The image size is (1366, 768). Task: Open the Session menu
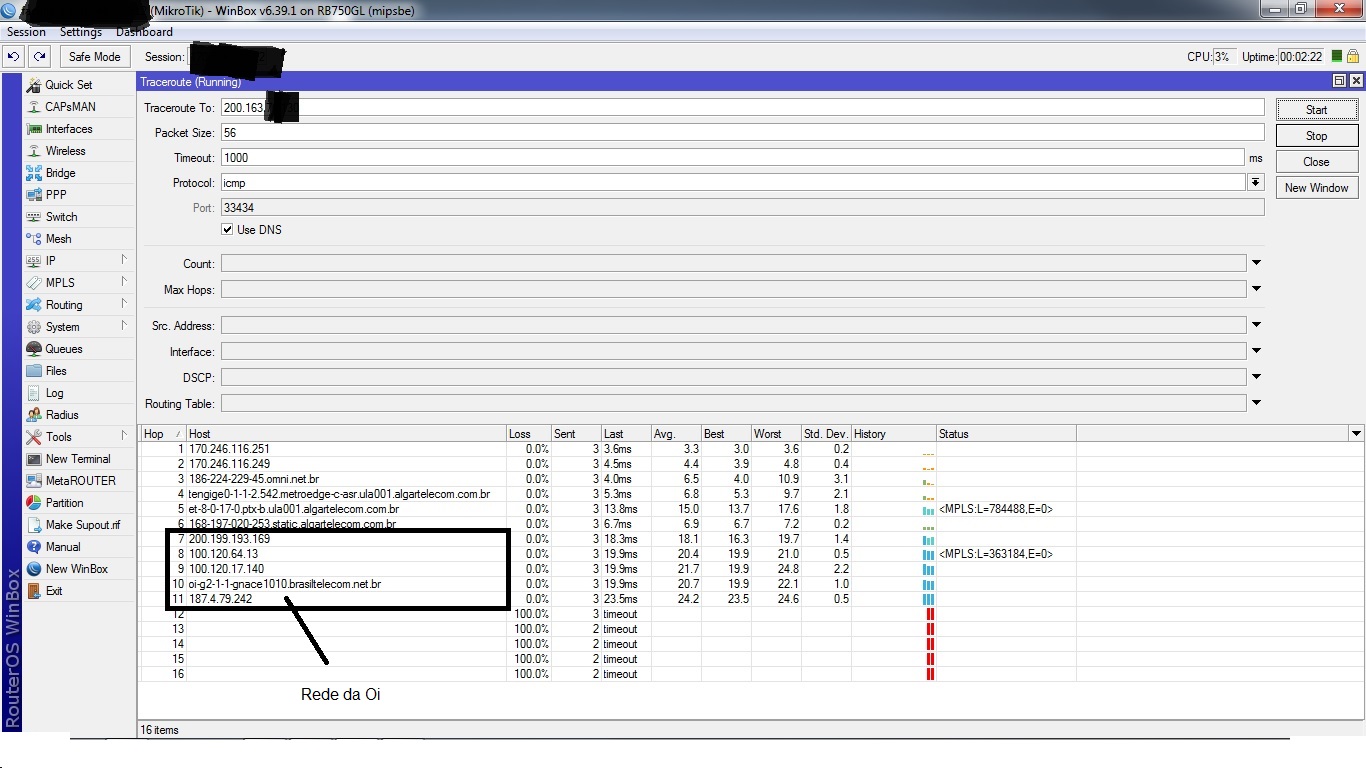[x=27, y=32]
